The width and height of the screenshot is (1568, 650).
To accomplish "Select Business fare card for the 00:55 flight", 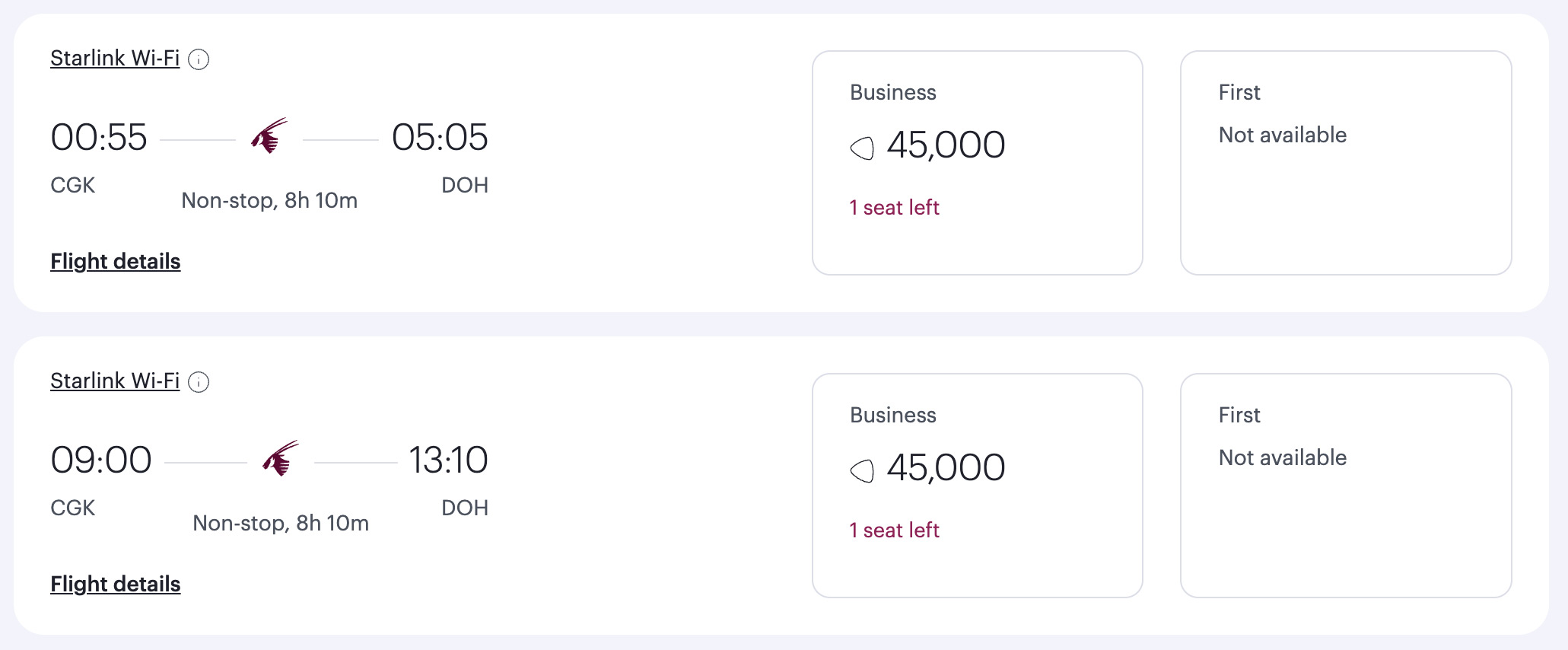I will [x=978, y=163].
